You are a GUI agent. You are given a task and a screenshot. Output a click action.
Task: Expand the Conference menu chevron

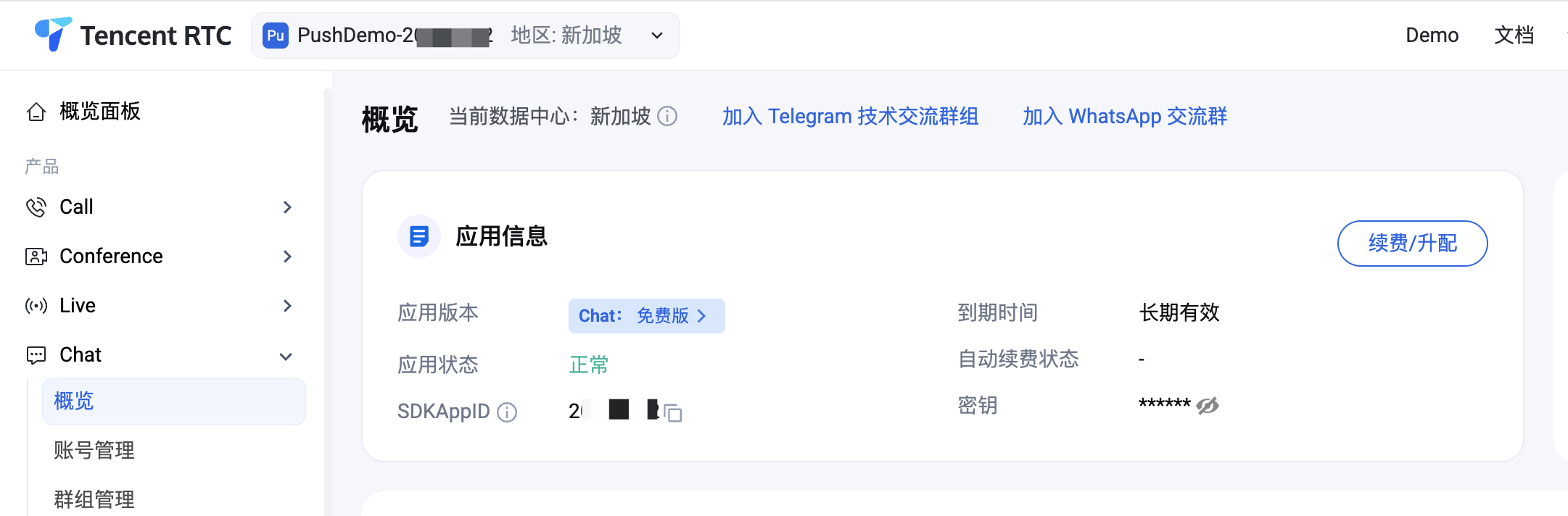pyautogui.click(x=287, y=257)
